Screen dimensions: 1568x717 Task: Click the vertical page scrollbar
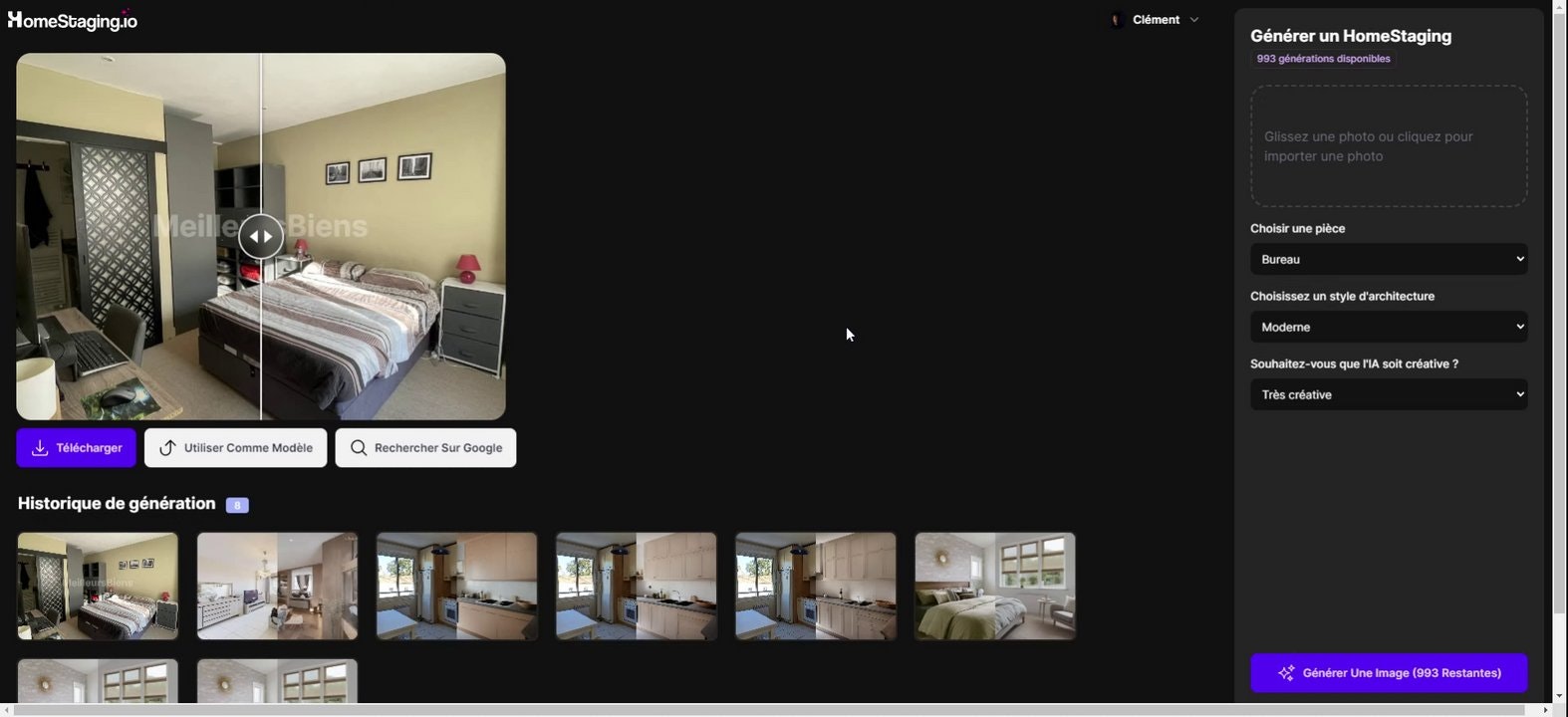click(x=1560, y=314)
